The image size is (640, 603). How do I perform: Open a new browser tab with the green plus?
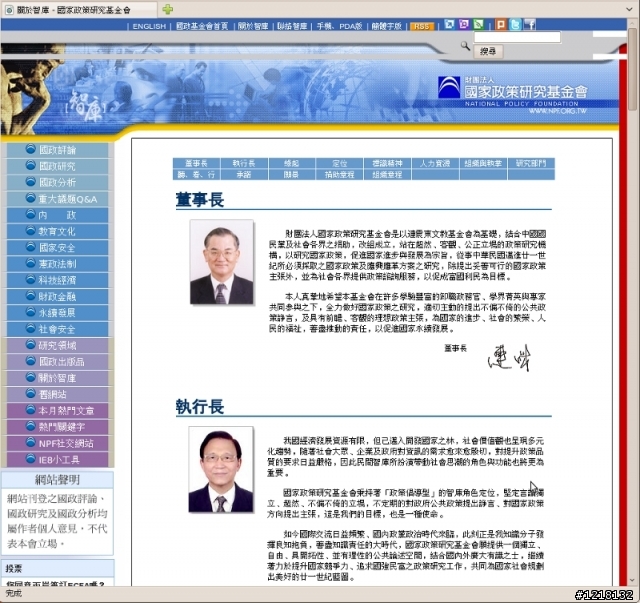point(167,9)
